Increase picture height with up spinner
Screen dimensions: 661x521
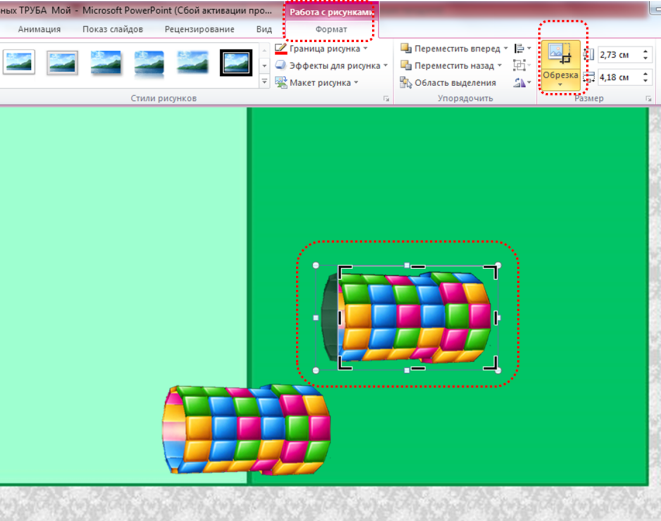645,51
